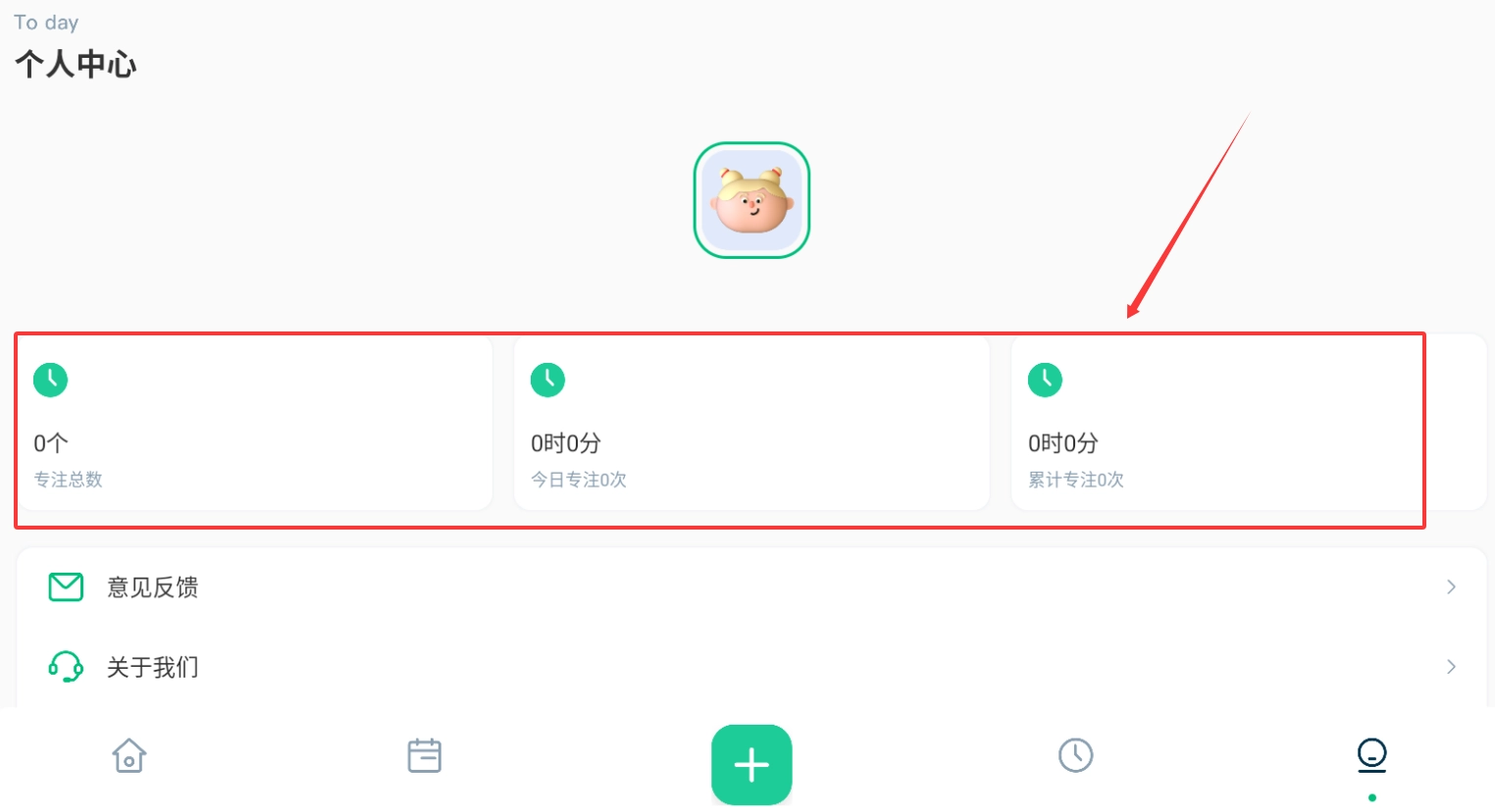The width and height of the screenshot is (1495, 812).
Task: Tap the green plus add button
Action: [751, 765]
